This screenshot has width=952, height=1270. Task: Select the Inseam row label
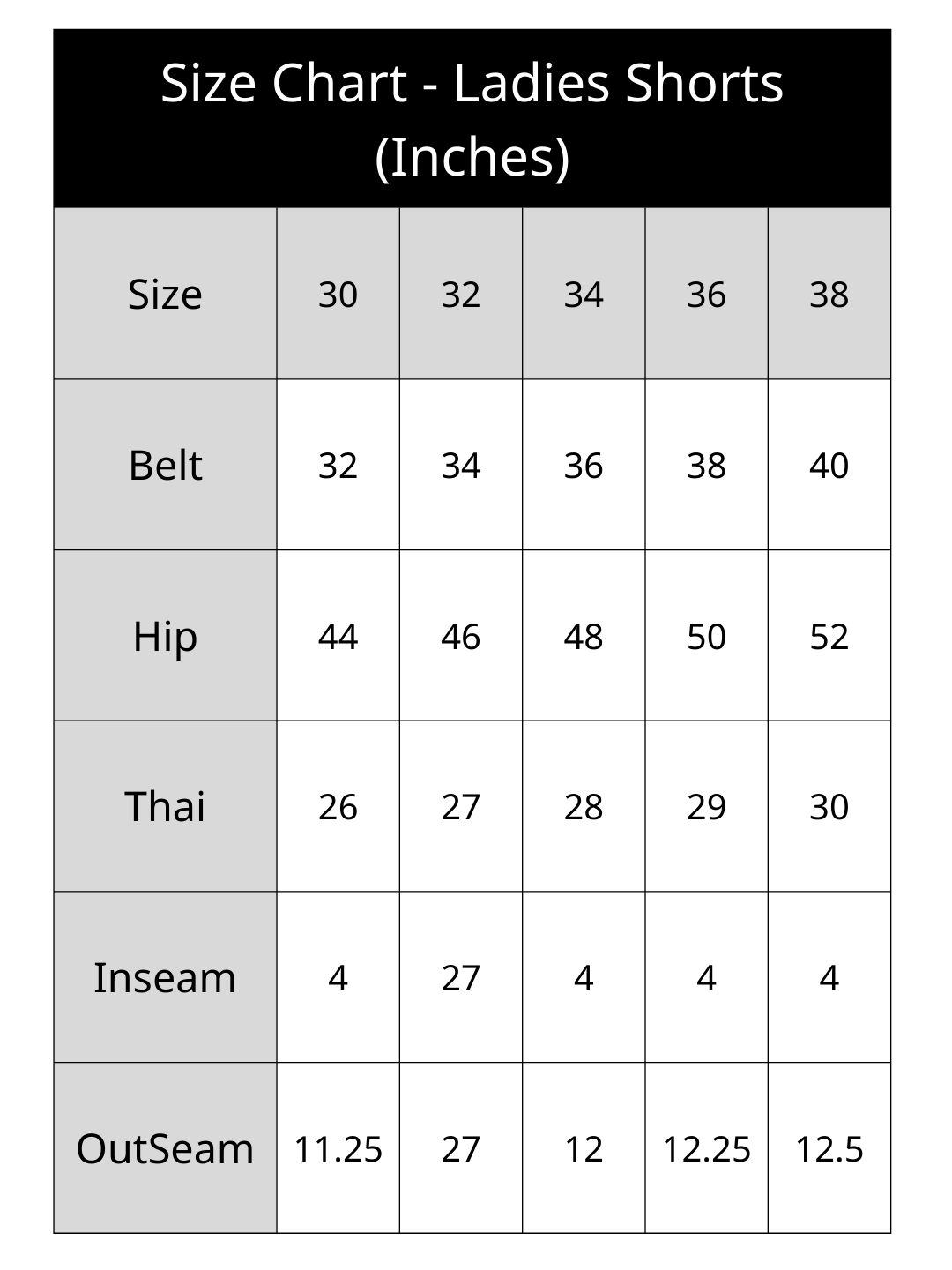click(x=166, y=977)
